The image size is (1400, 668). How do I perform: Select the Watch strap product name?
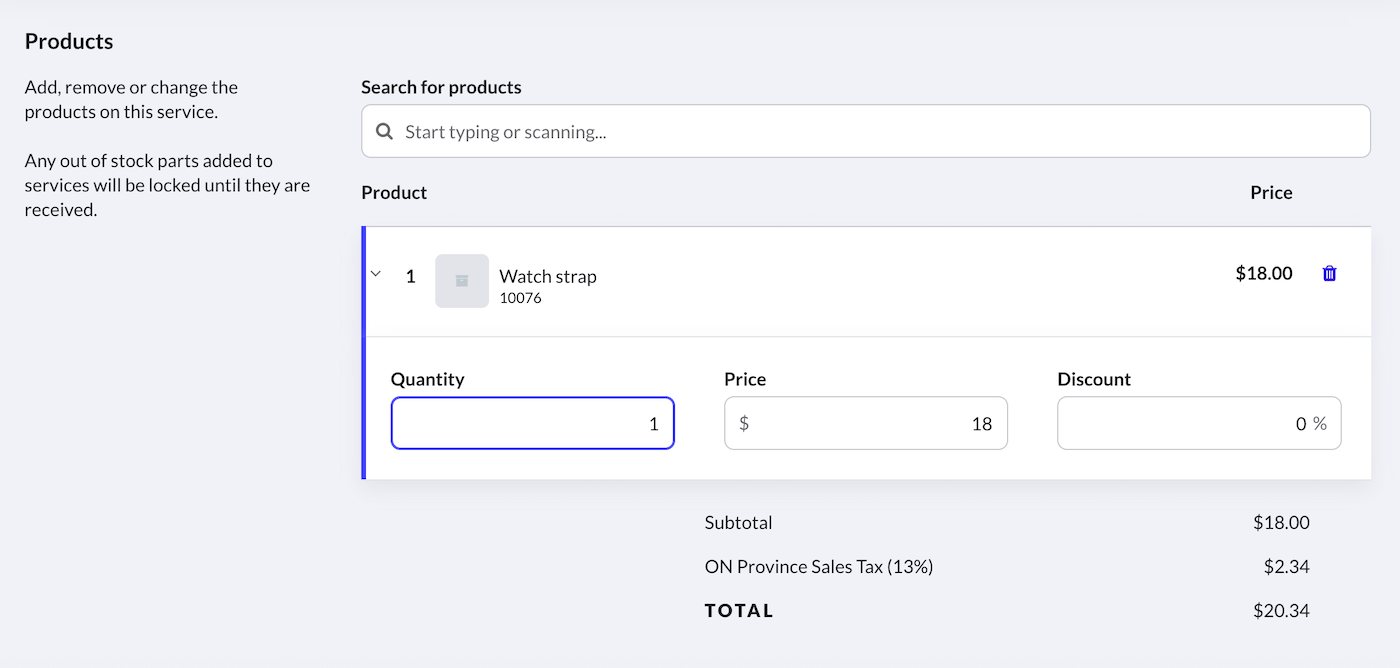click(548, 276)
